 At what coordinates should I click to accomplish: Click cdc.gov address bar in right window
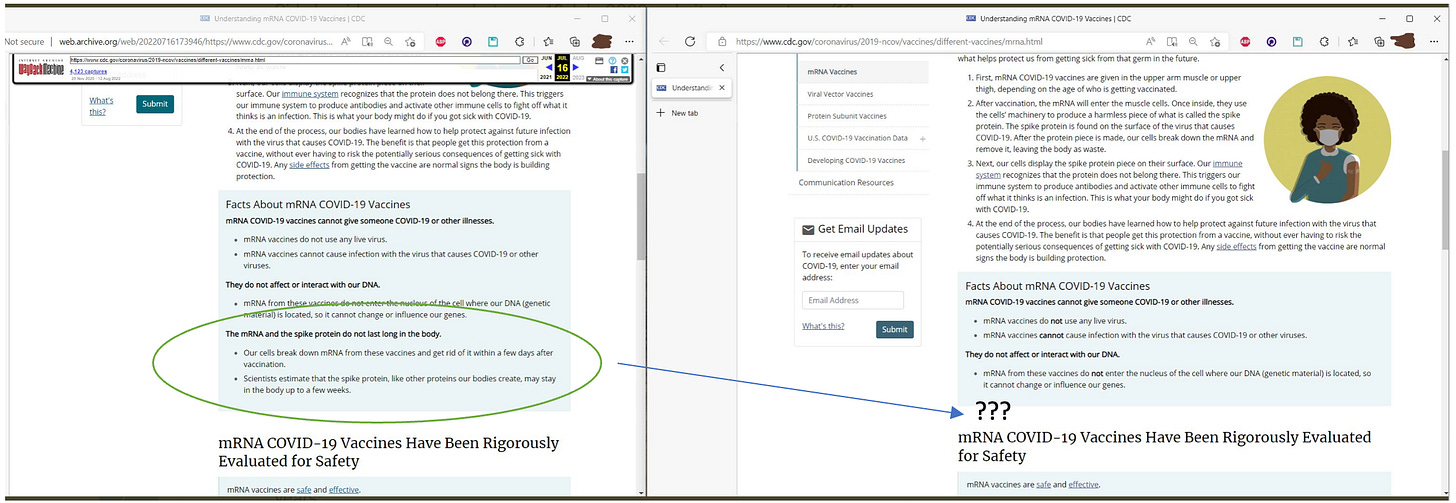click(888, 42)
